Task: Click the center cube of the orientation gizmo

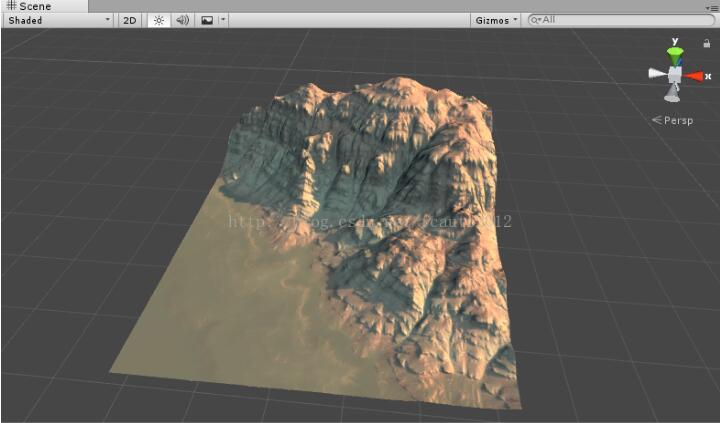Action: point(675,75)
